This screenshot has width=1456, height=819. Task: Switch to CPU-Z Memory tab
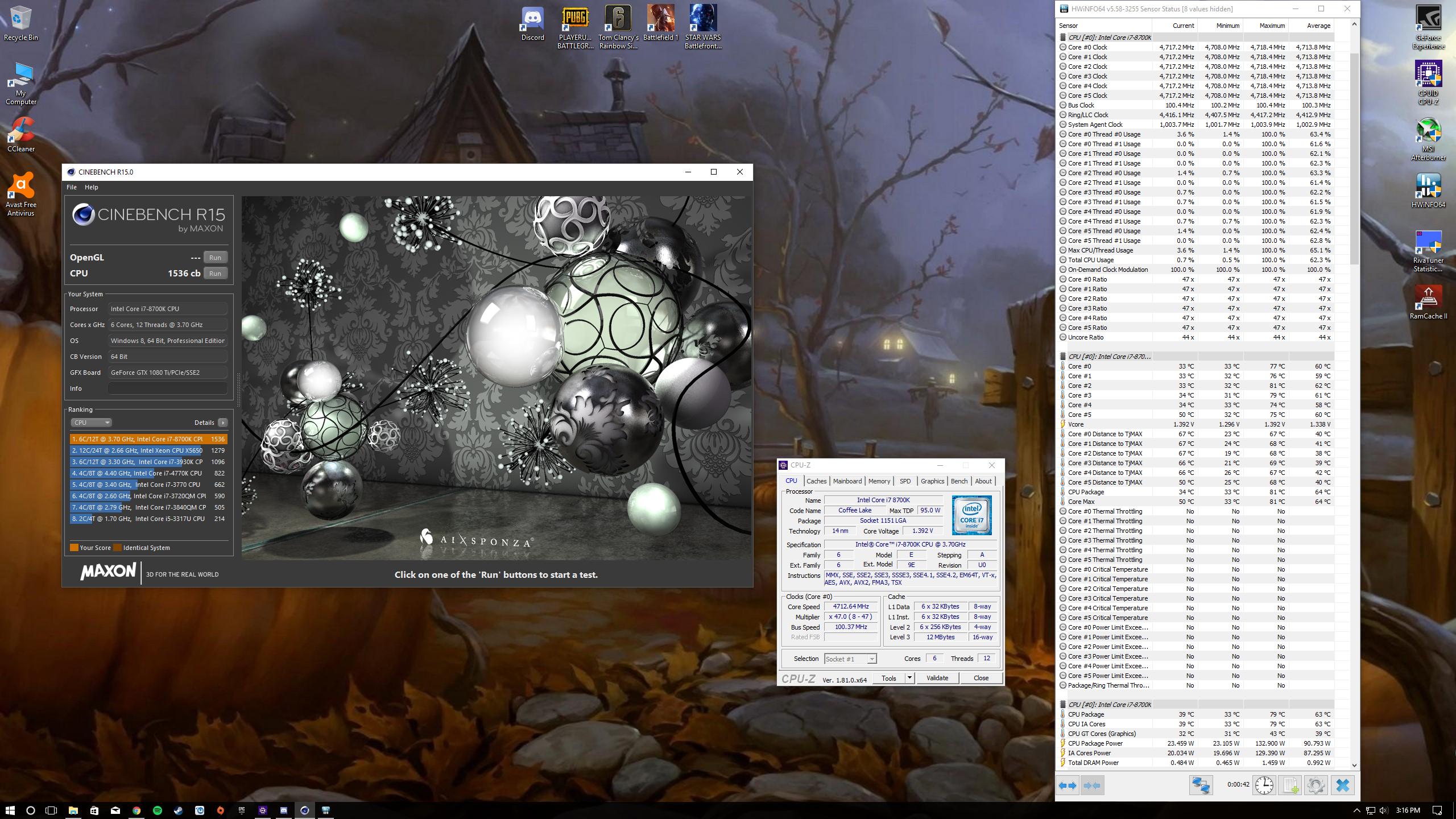pyautogui.click(x=879, y=481)
